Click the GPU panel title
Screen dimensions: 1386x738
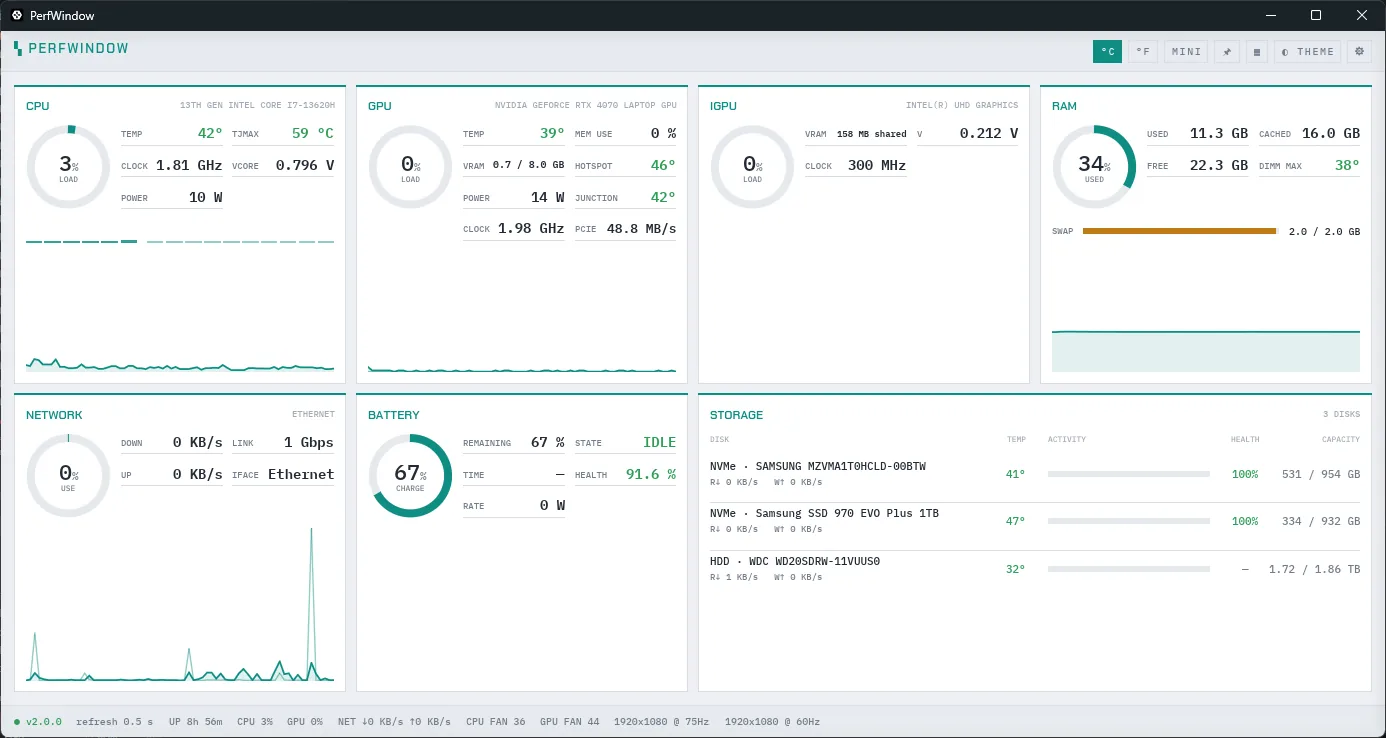pyautogui.click(x=380, y=106)
